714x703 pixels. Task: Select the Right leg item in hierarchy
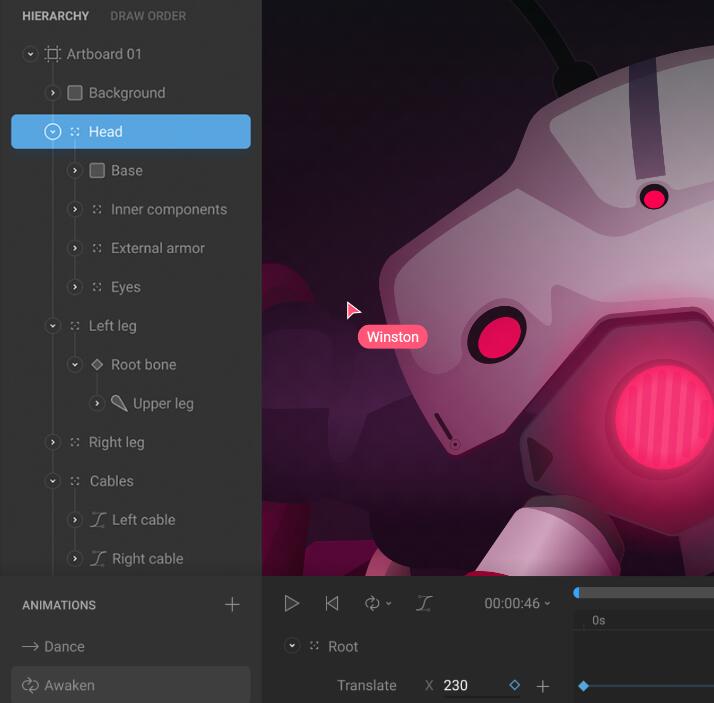click(116, 442)
